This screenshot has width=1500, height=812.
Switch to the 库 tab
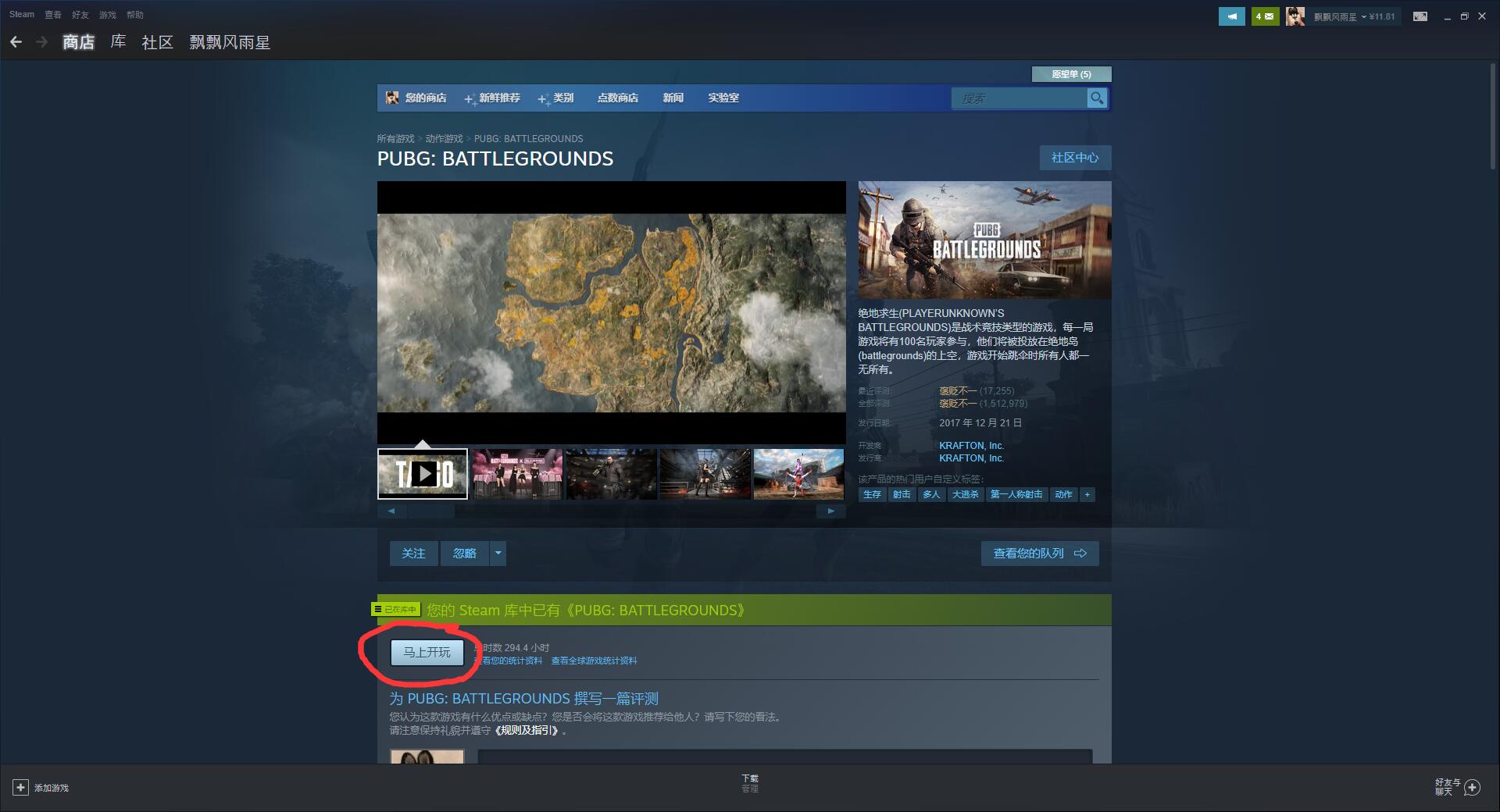[x=118, y=42]
